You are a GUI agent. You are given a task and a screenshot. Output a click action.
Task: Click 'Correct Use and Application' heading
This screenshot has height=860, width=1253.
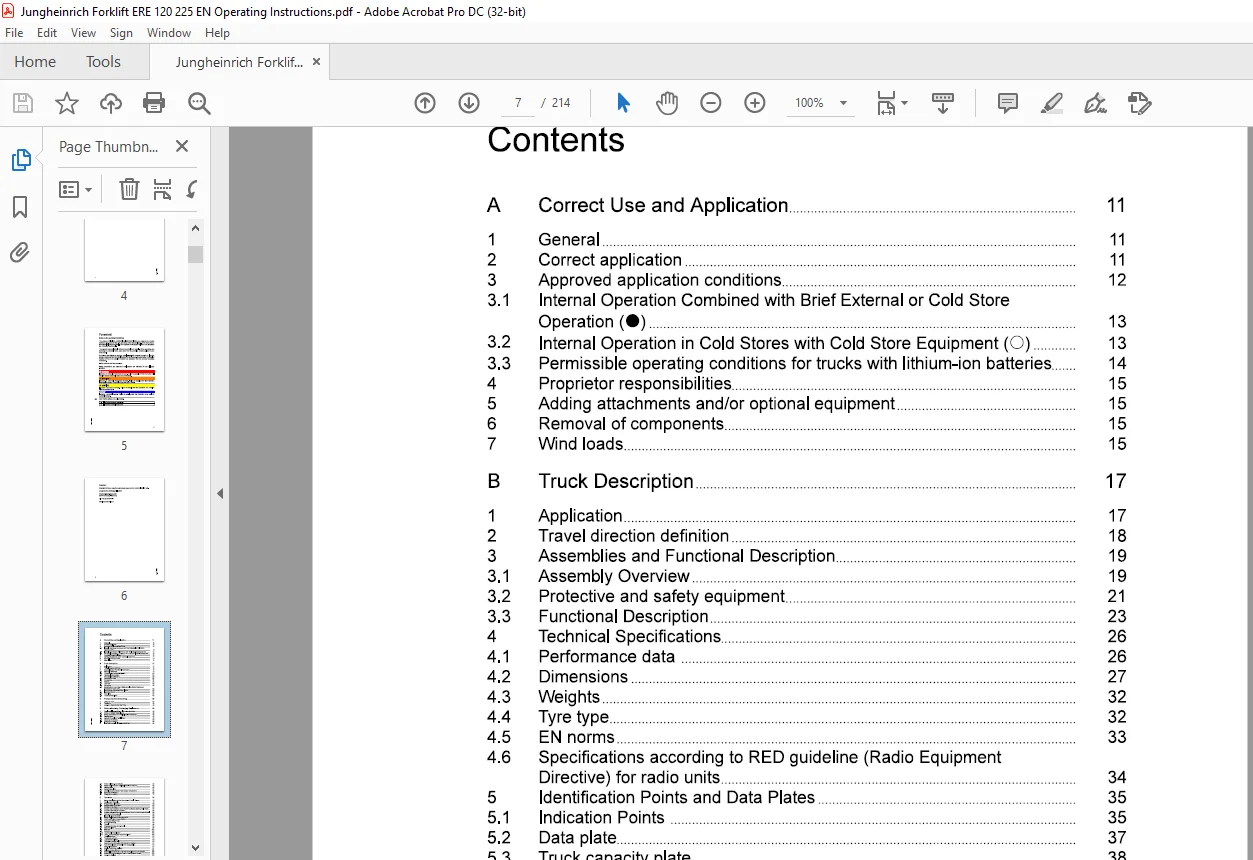(663, 205)
